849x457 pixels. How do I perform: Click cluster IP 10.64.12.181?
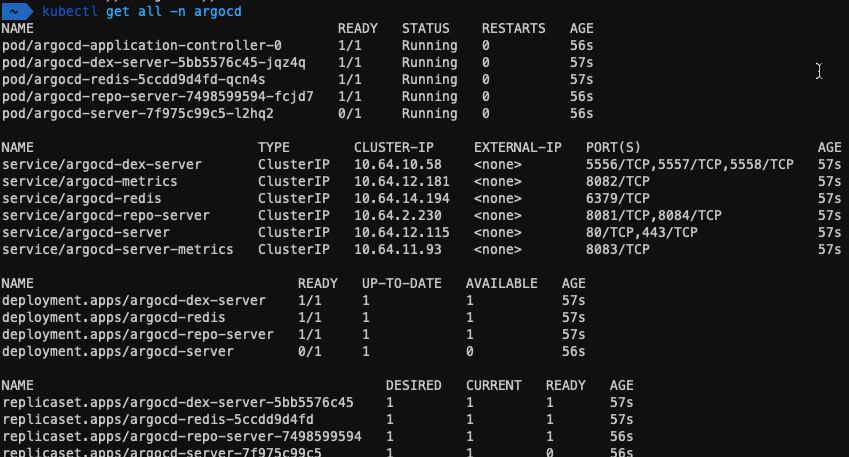coord(402,181)
